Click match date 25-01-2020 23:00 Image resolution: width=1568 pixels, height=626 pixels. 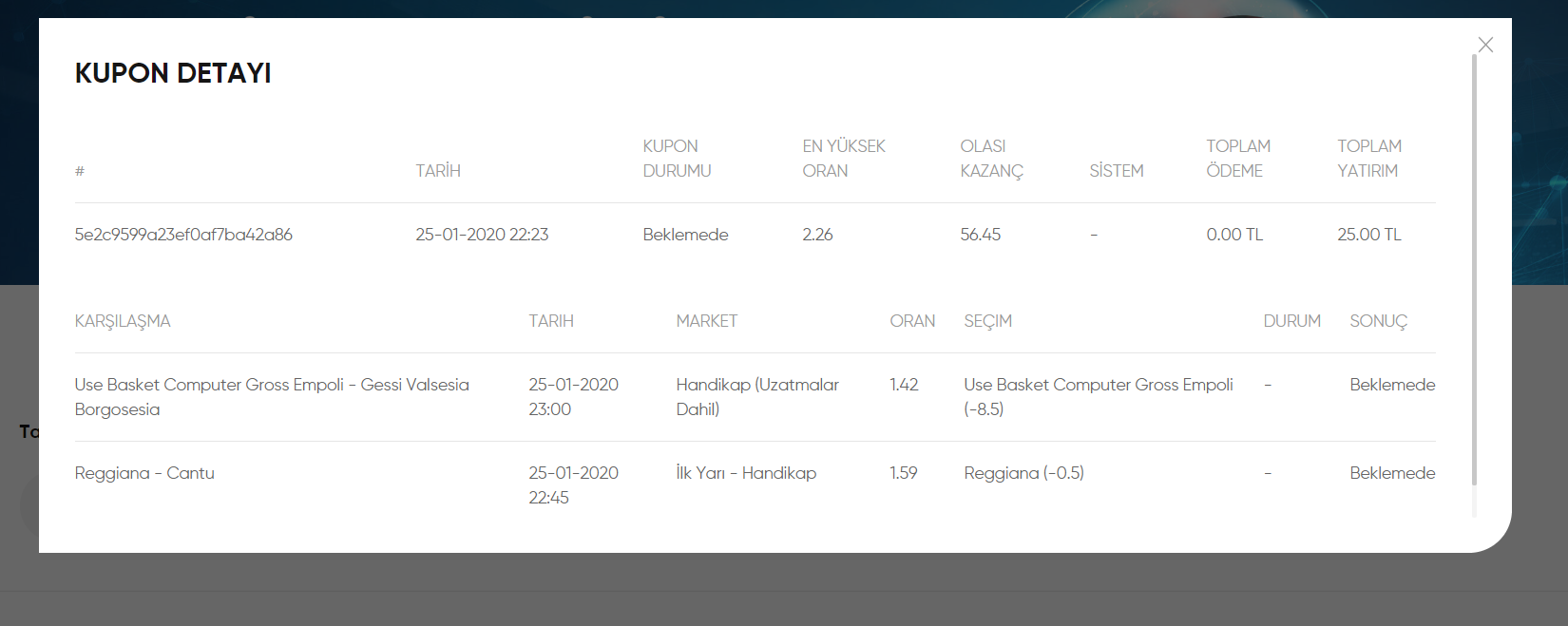point(573,397)
